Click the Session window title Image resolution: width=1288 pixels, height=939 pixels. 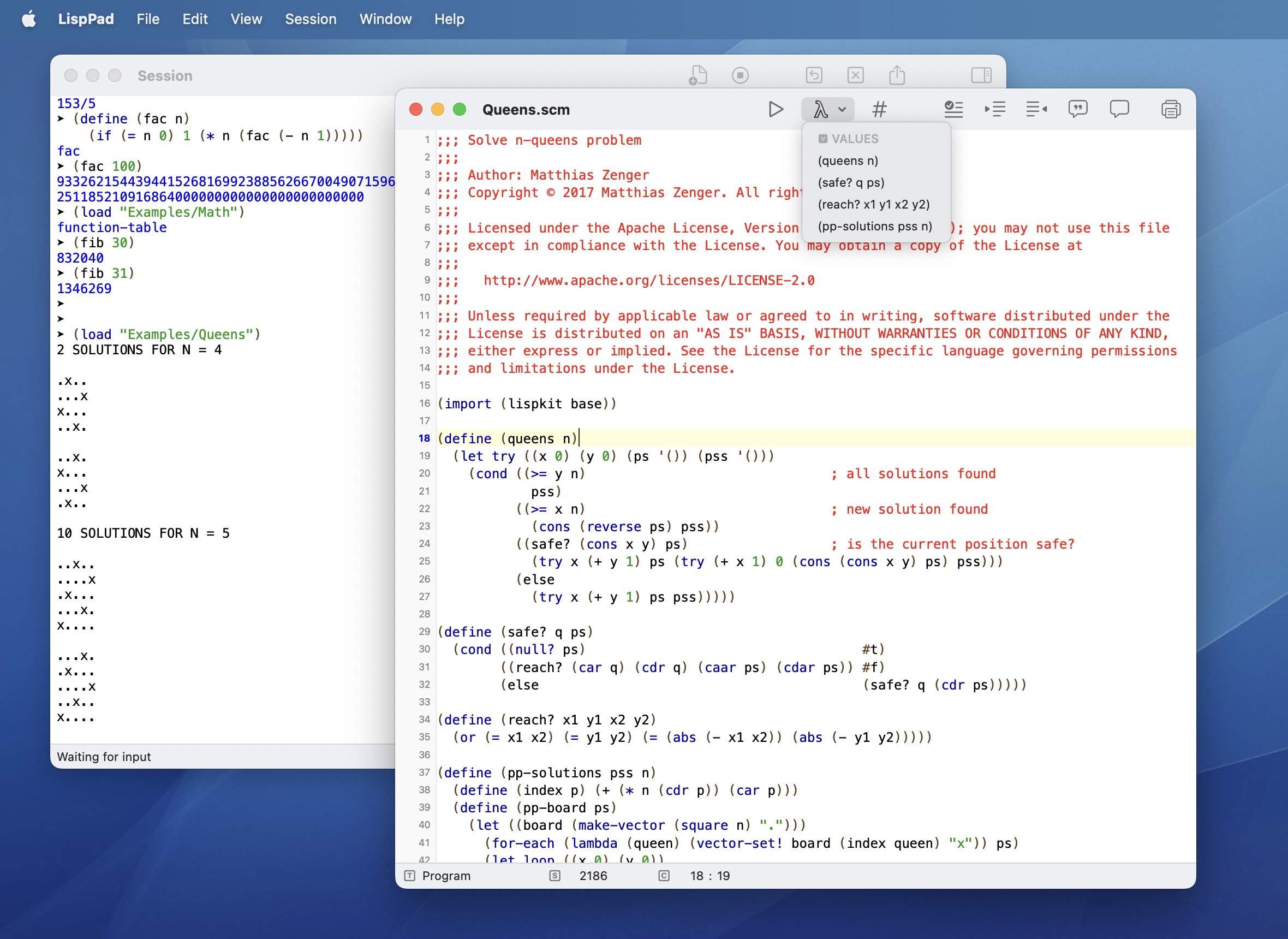[x=165, y=75]
